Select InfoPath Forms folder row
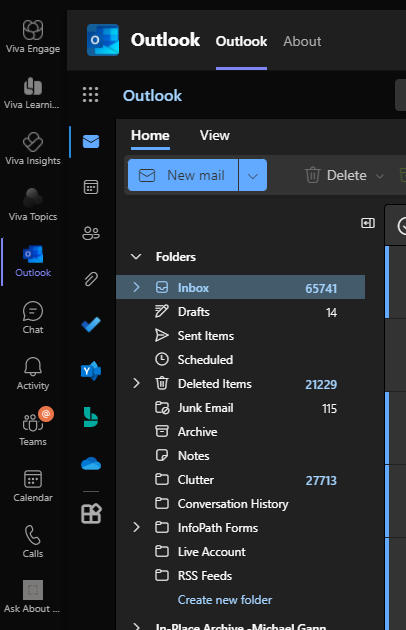The height and width of the screenshot is (630, 406). 240,528
